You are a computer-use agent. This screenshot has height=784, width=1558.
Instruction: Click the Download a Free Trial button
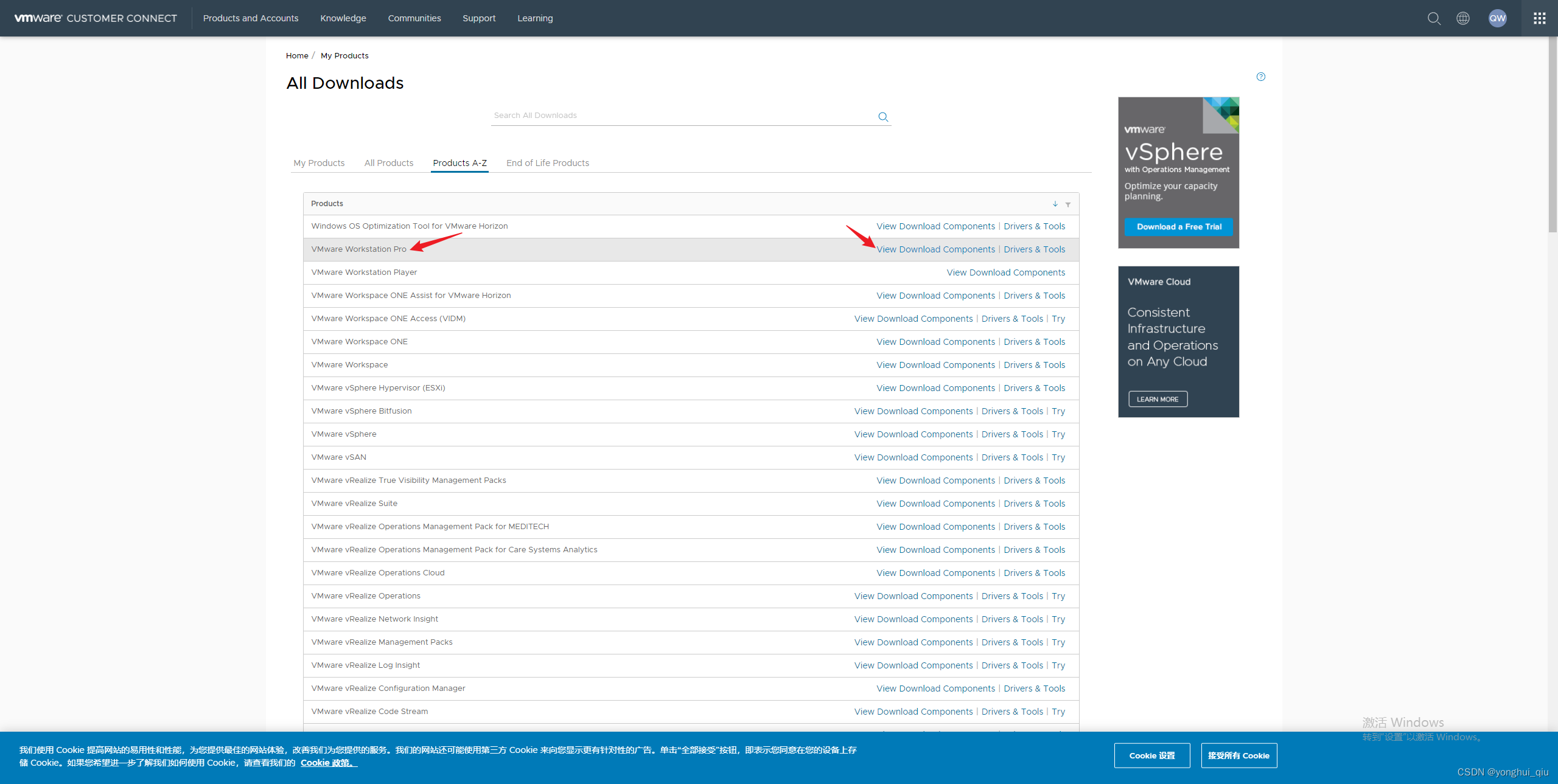(x=1179, y=227)
